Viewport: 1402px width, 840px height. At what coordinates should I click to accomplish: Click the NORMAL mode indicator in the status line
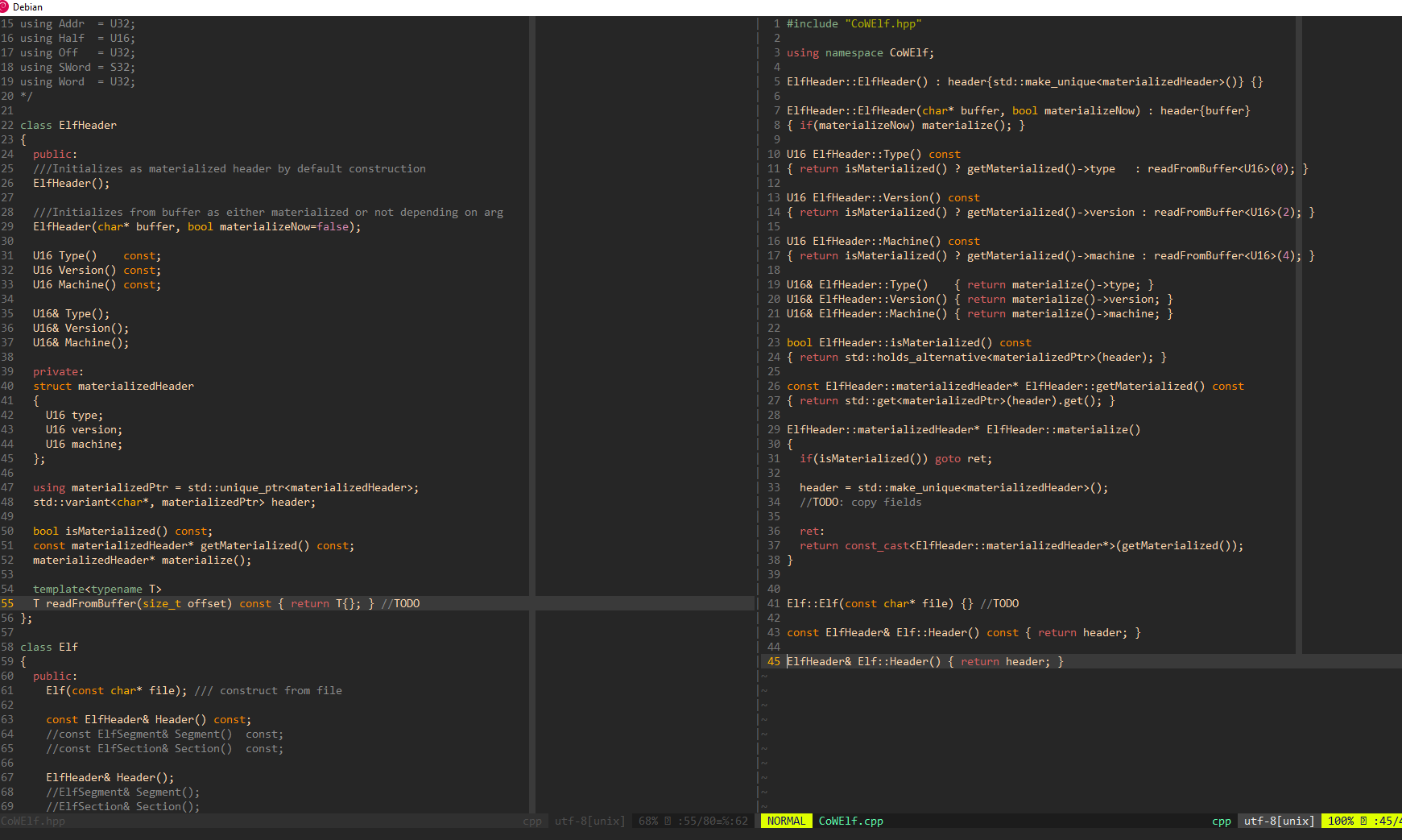(786, 821)
